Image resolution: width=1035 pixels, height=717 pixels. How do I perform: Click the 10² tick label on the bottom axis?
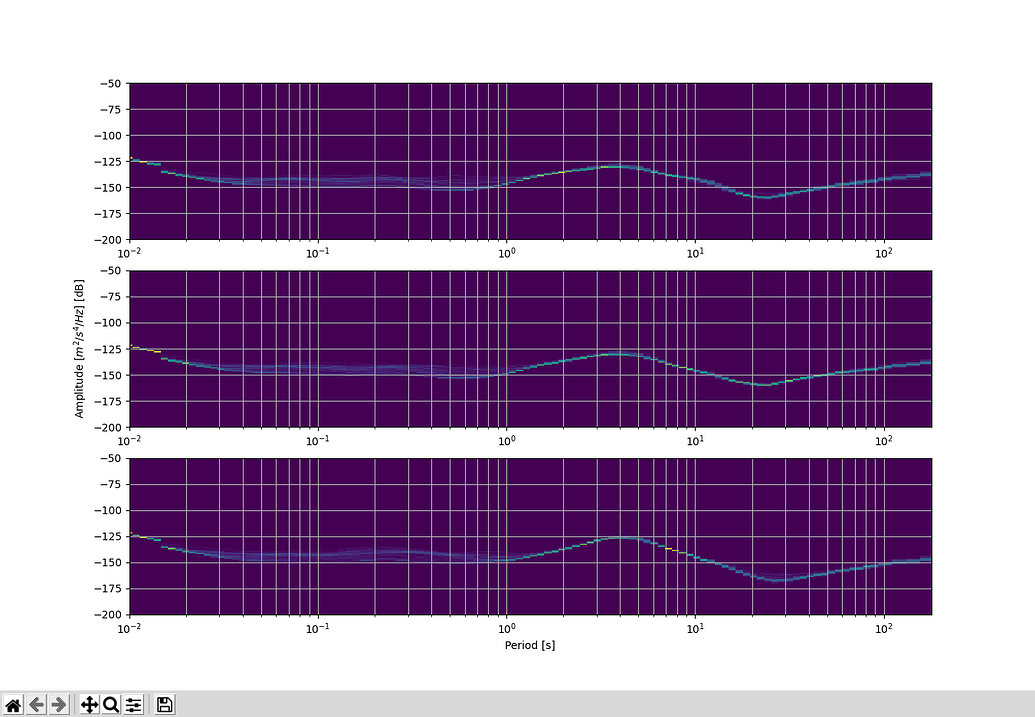coord(882,627)
